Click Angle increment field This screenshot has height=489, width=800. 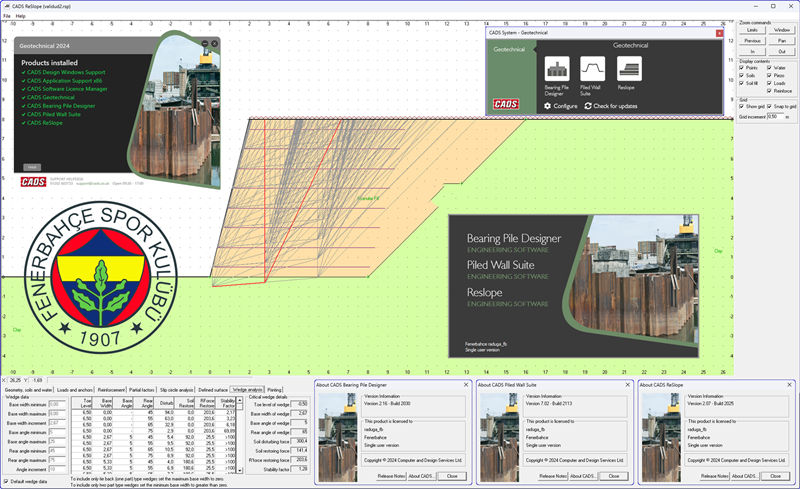tap(57, 469)
